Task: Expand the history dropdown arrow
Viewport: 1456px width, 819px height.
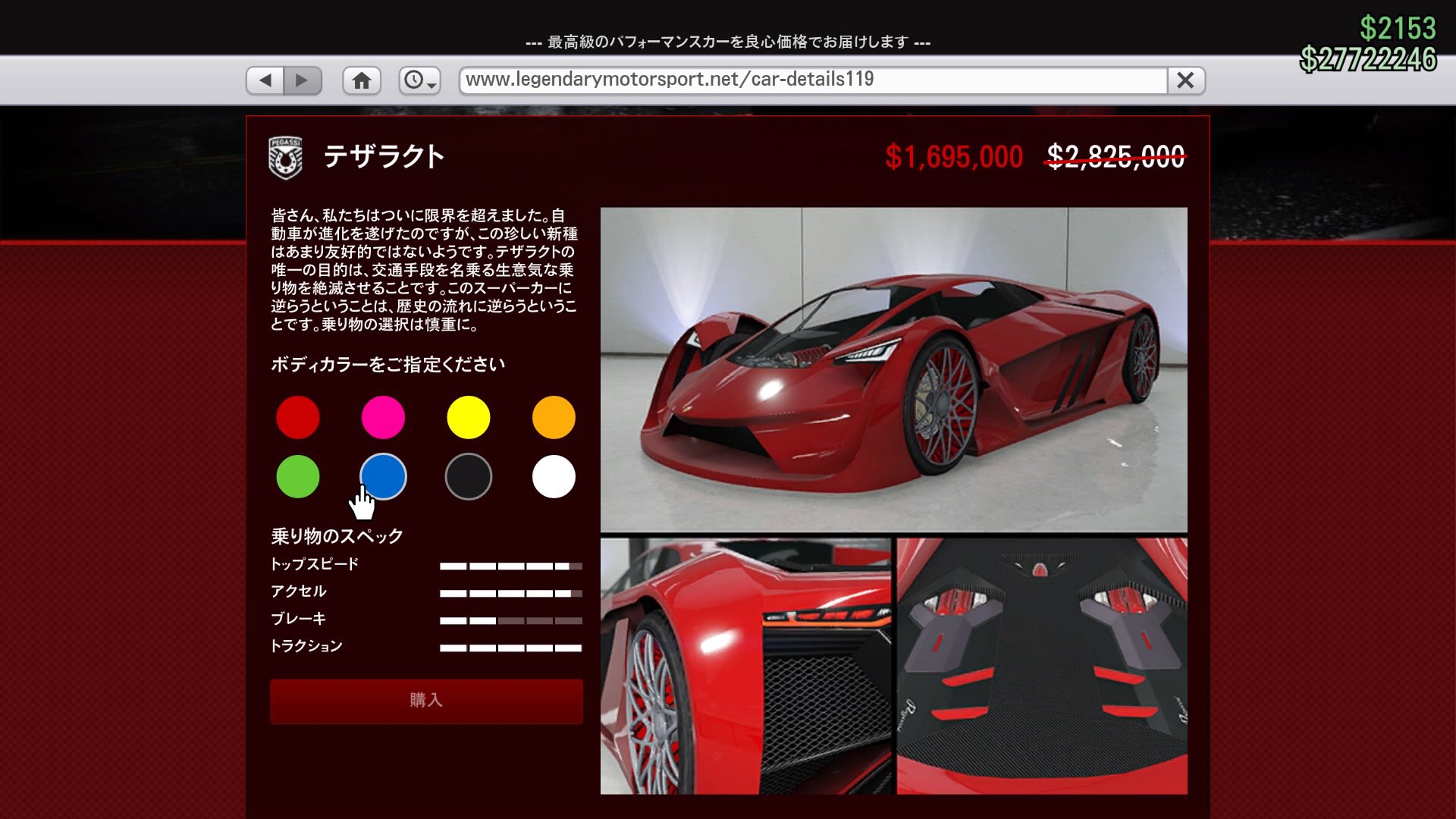Action: pos(432,85)
